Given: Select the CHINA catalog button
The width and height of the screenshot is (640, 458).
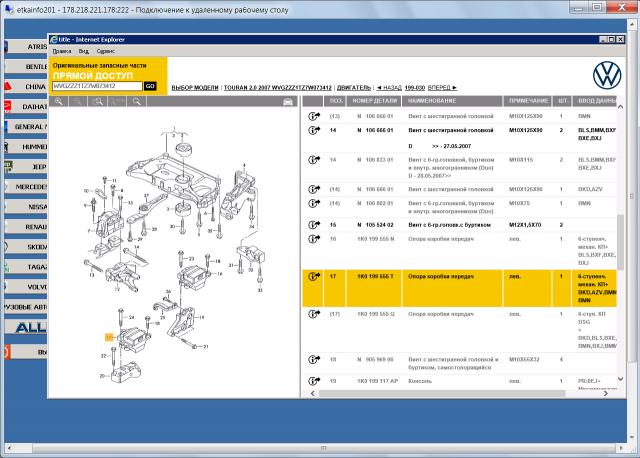Looking at the screenshot, I should 26,87.
